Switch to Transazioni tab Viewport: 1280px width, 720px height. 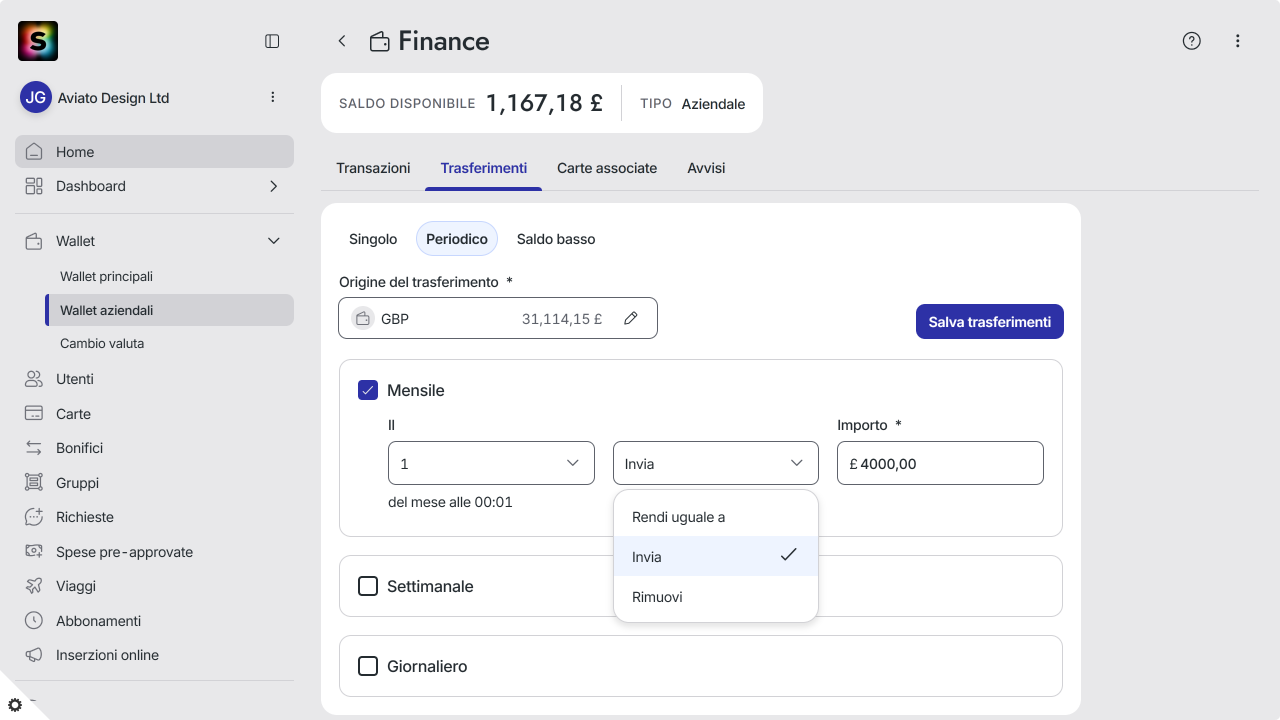pos(373,168)
